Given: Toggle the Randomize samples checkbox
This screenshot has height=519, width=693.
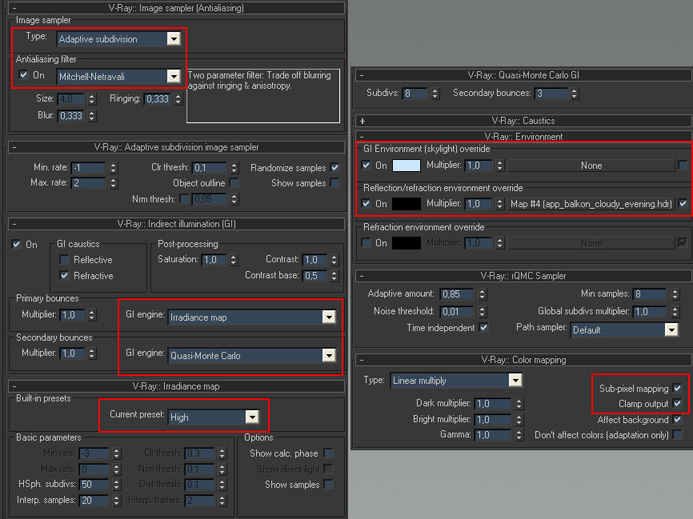Looking at the screenshot, I should pyautogui.click(x=335, y=168).
